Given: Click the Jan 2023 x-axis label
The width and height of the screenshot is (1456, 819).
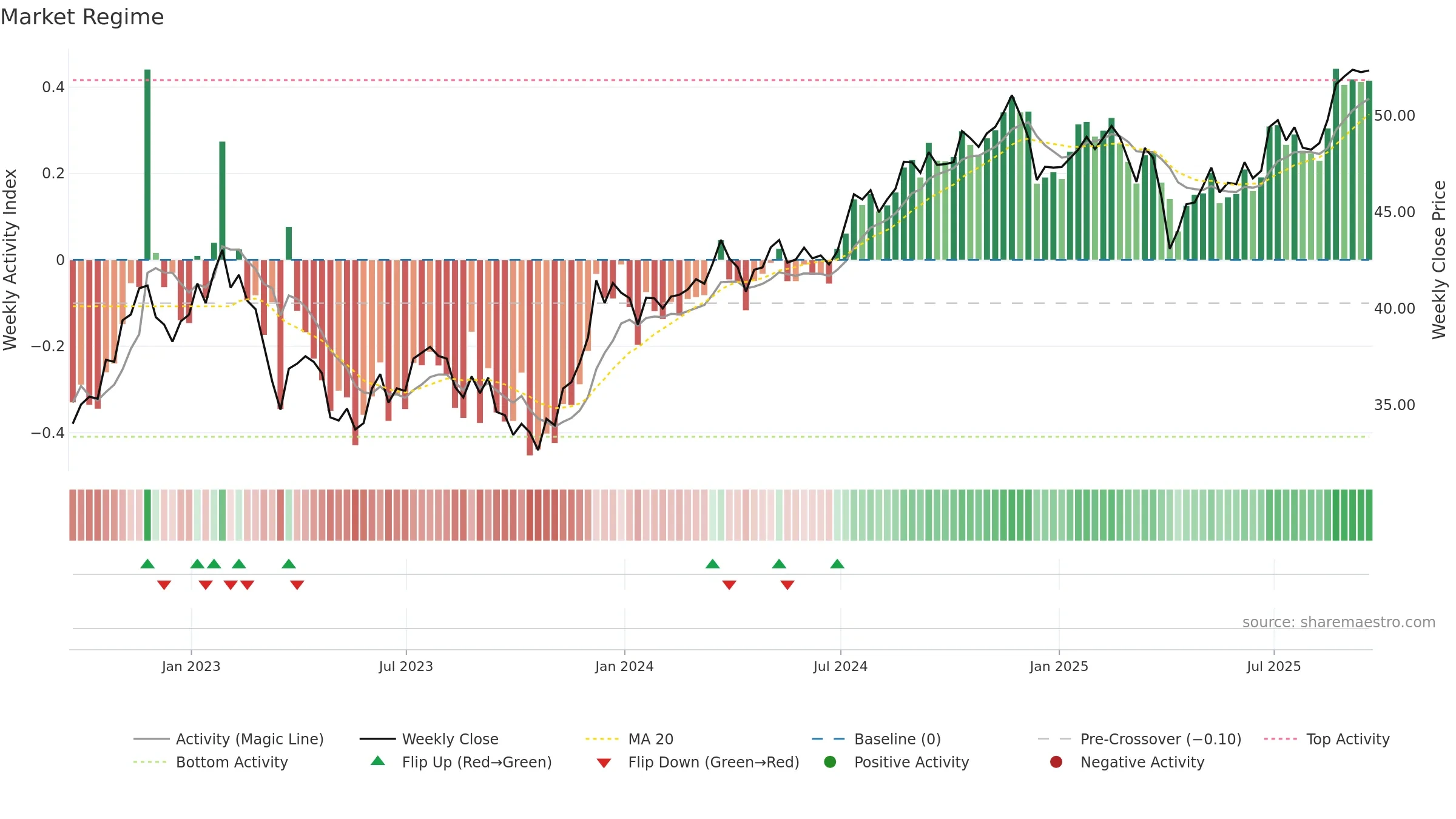Looking at the screenshot, I should point(191,667).
